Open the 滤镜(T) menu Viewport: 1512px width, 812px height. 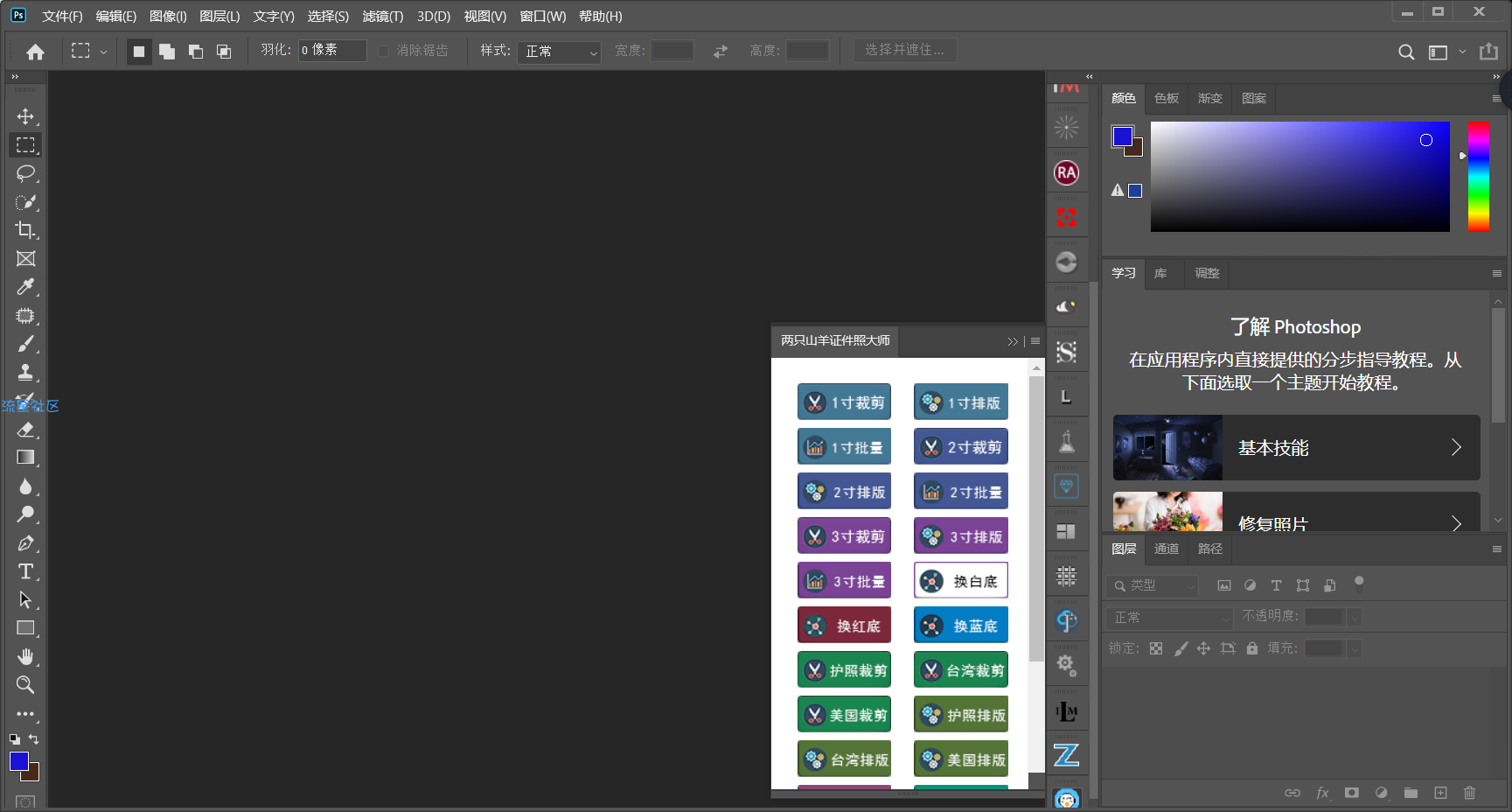point(383,17)
